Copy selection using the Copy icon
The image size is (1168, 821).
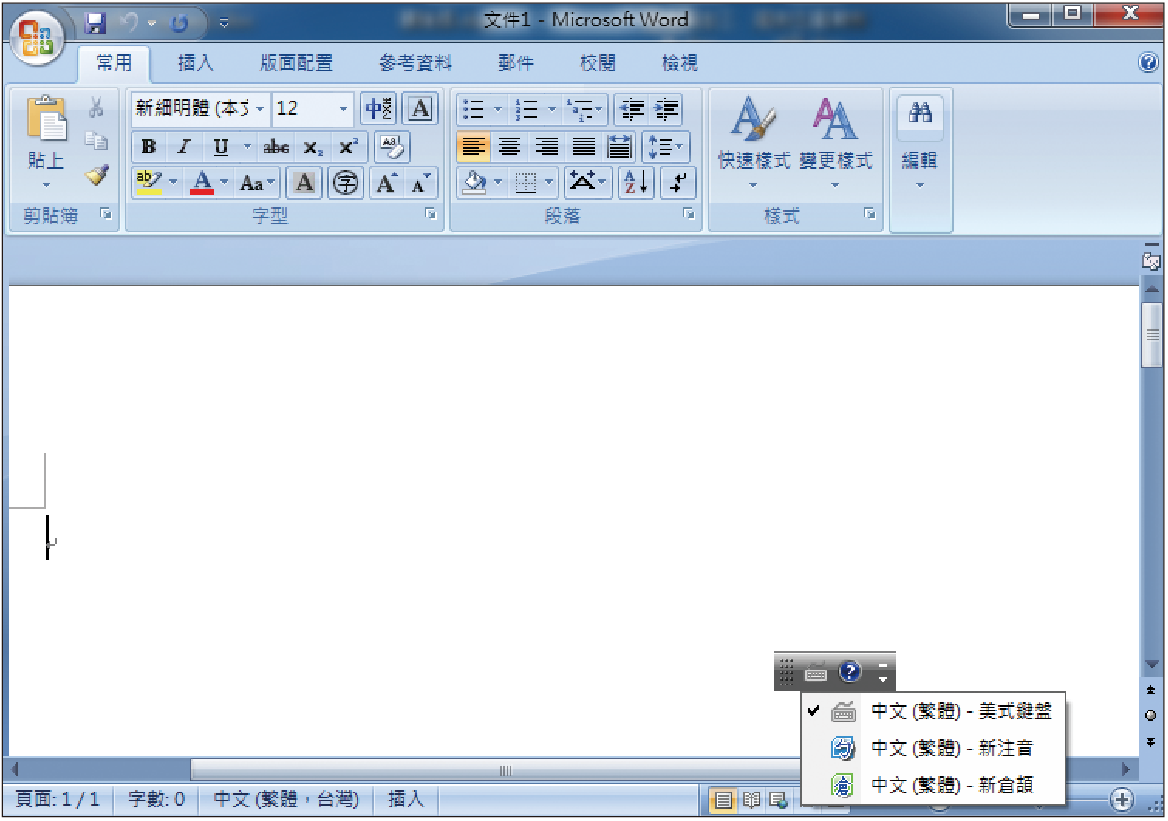[x=96, y=141]
